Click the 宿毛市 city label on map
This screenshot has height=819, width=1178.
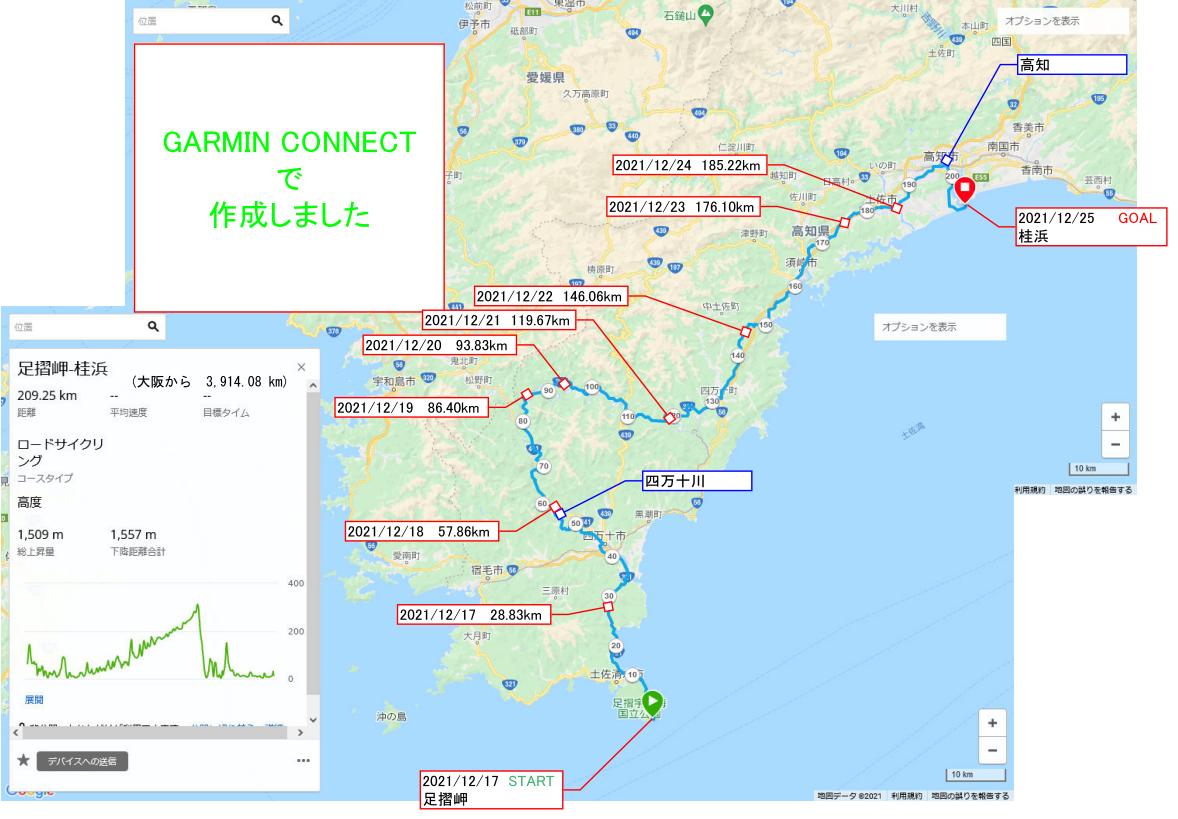[487, 570]
